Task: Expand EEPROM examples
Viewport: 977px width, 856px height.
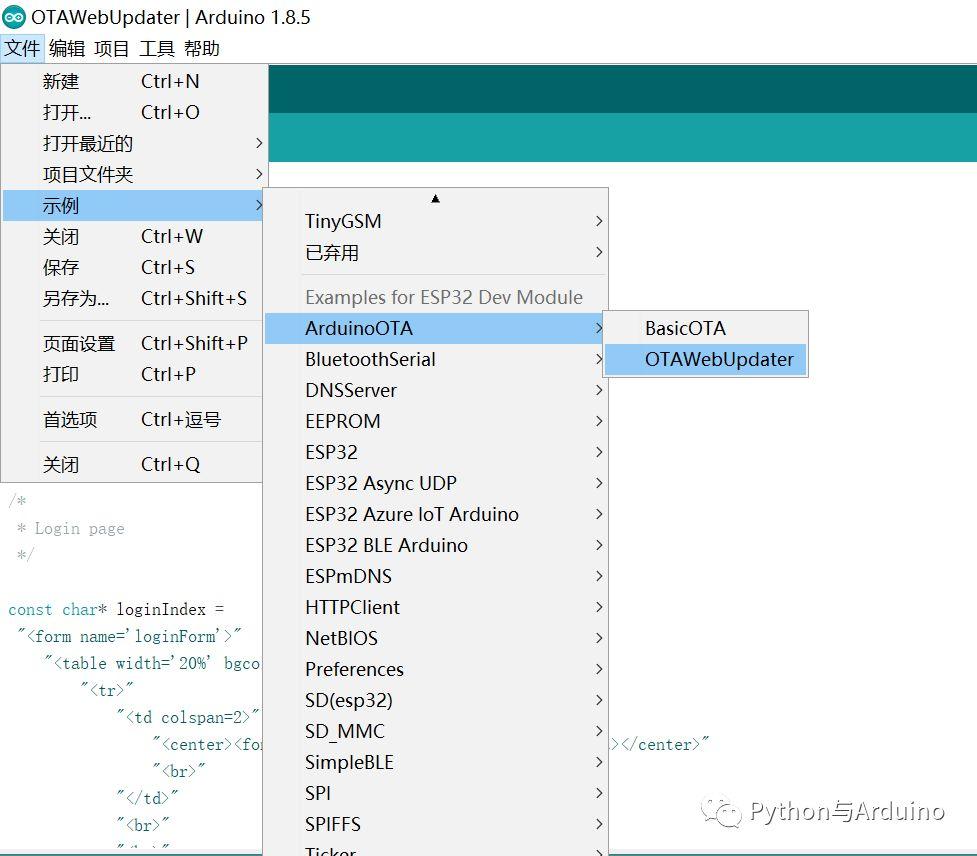Action: point(436,422)
